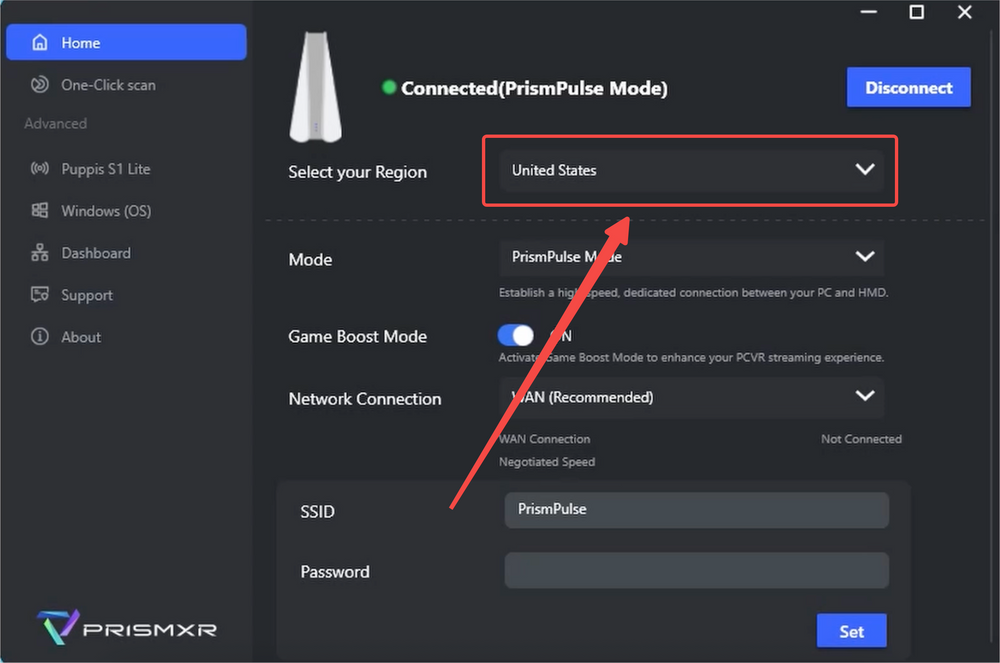This screenshot has width=1000, height=663.
Task: Click the One-Click scan radar icon
Action: click(40, 85)
